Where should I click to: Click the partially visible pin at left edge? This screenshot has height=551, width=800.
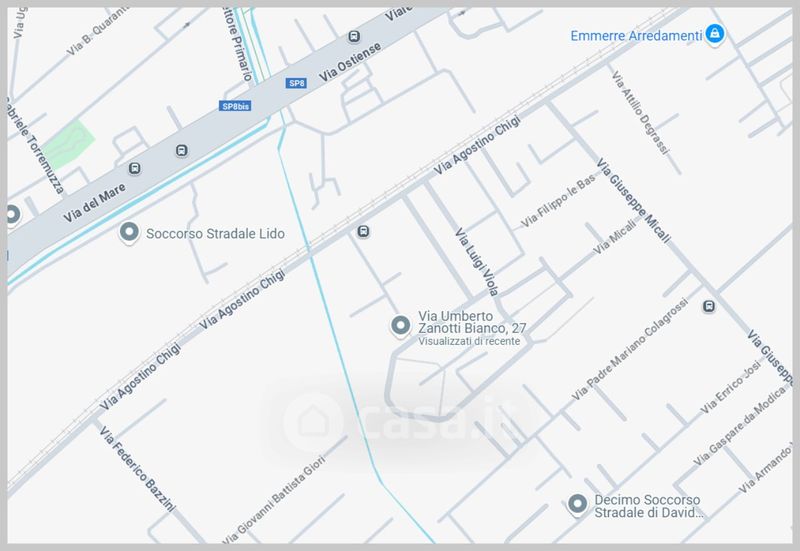click(x=12, y=214)
